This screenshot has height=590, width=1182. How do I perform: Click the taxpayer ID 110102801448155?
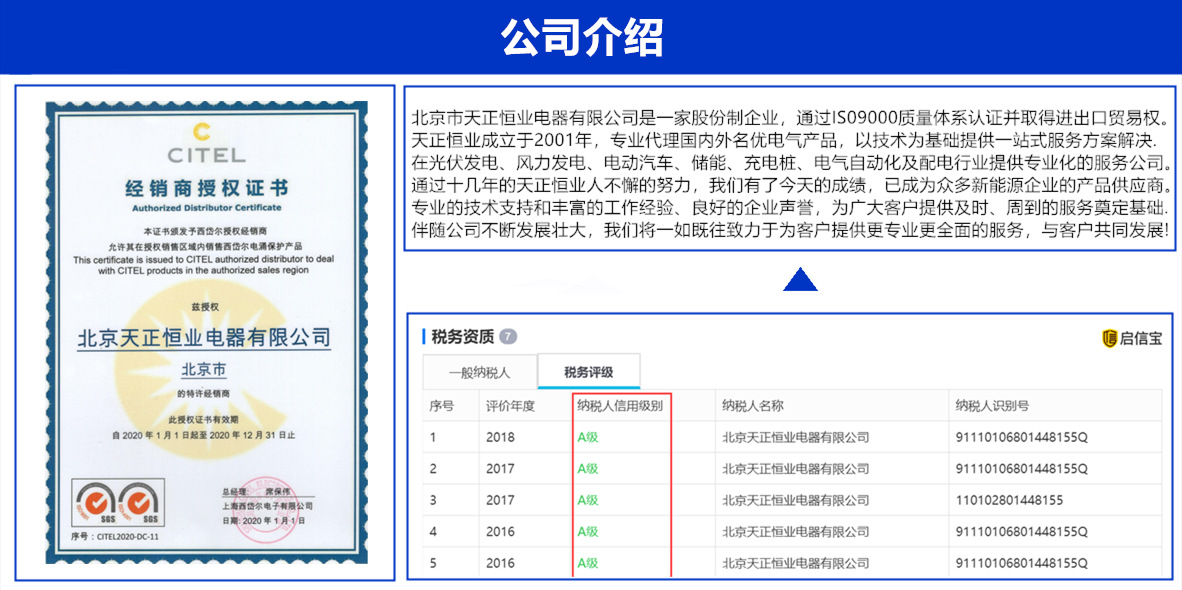click(1009, 500)
